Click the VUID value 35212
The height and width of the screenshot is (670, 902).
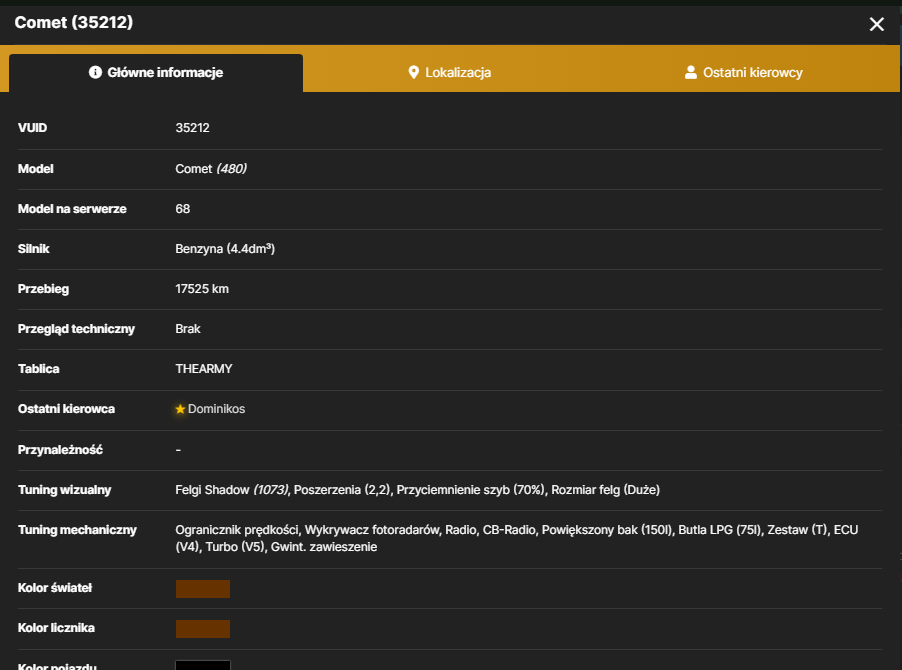click(192, 128)
